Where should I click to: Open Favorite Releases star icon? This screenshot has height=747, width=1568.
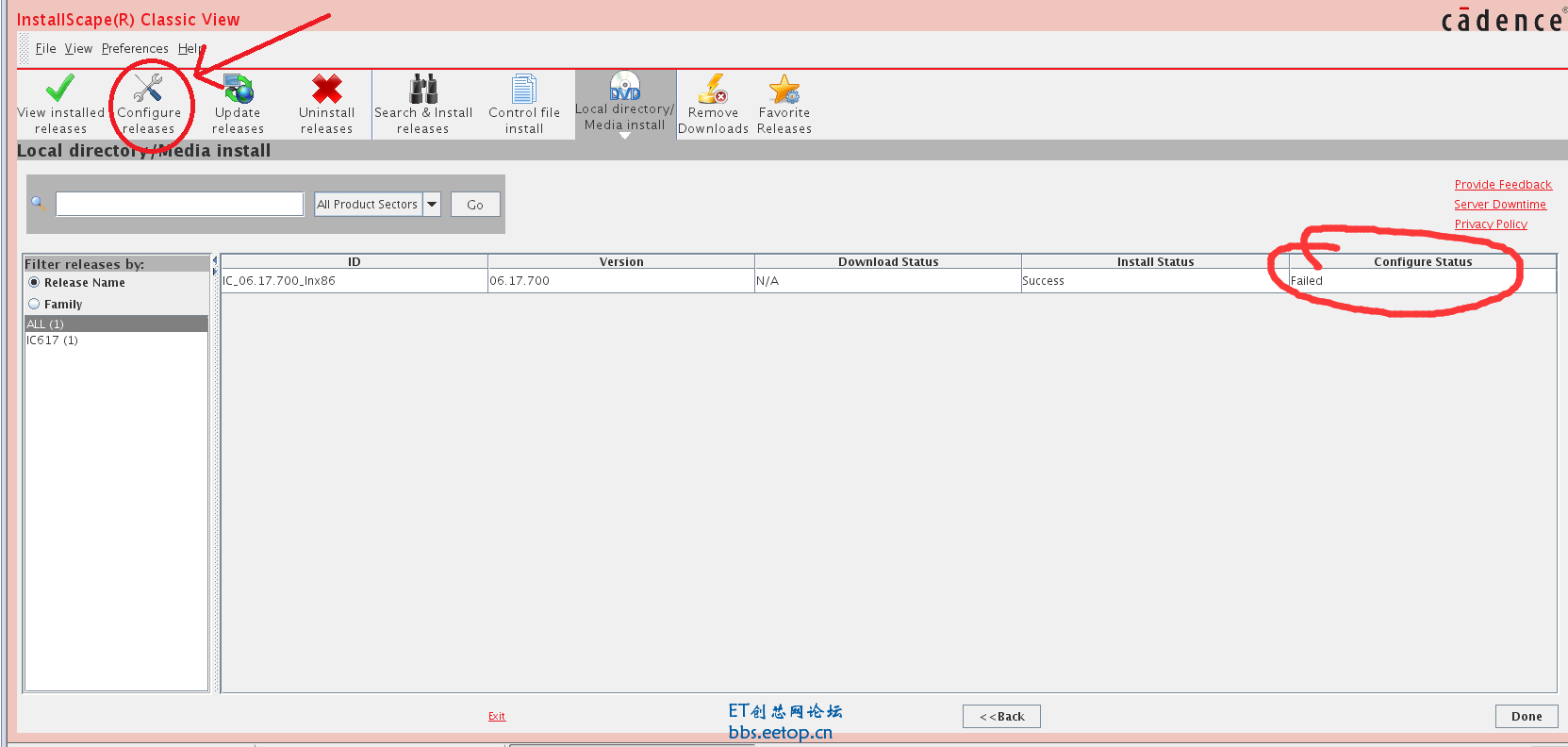[x=784, y=88]
